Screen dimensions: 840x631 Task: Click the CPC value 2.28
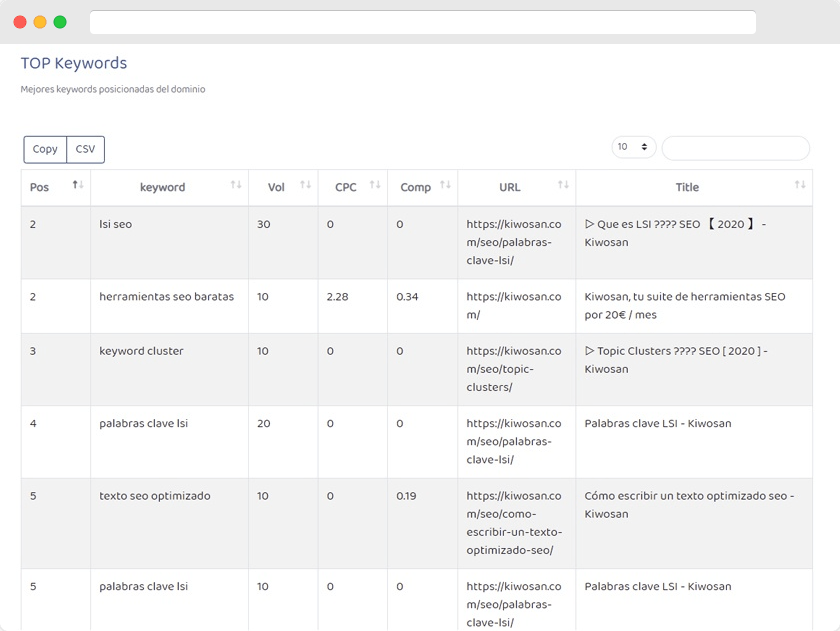[x=338, y=297]
